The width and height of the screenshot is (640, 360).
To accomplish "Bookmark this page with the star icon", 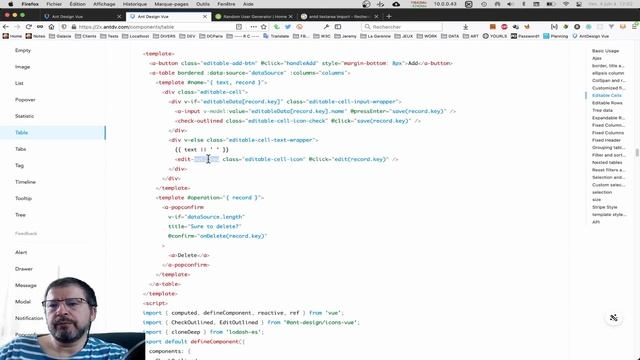I will pos(264,27).
